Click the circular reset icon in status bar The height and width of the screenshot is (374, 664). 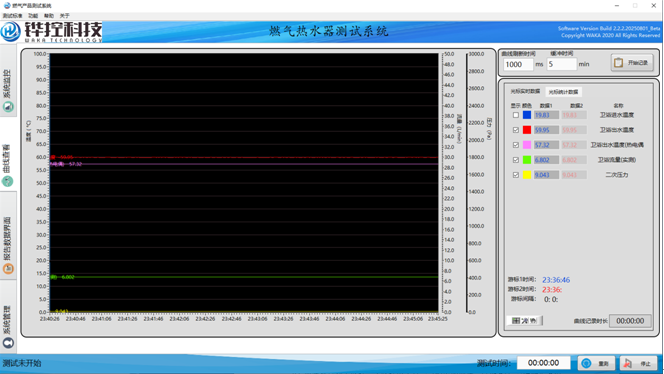pos(586,363)
